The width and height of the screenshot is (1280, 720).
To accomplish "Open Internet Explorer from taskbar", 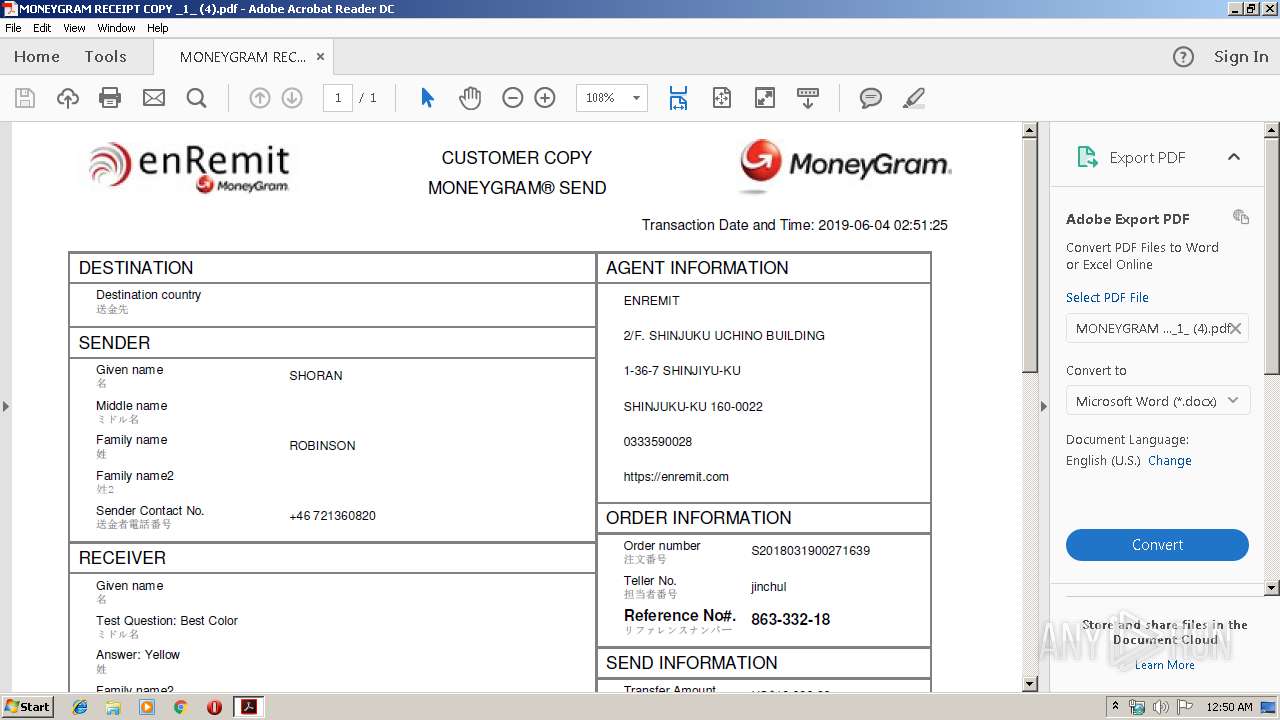I will click(x=80, y=707).
